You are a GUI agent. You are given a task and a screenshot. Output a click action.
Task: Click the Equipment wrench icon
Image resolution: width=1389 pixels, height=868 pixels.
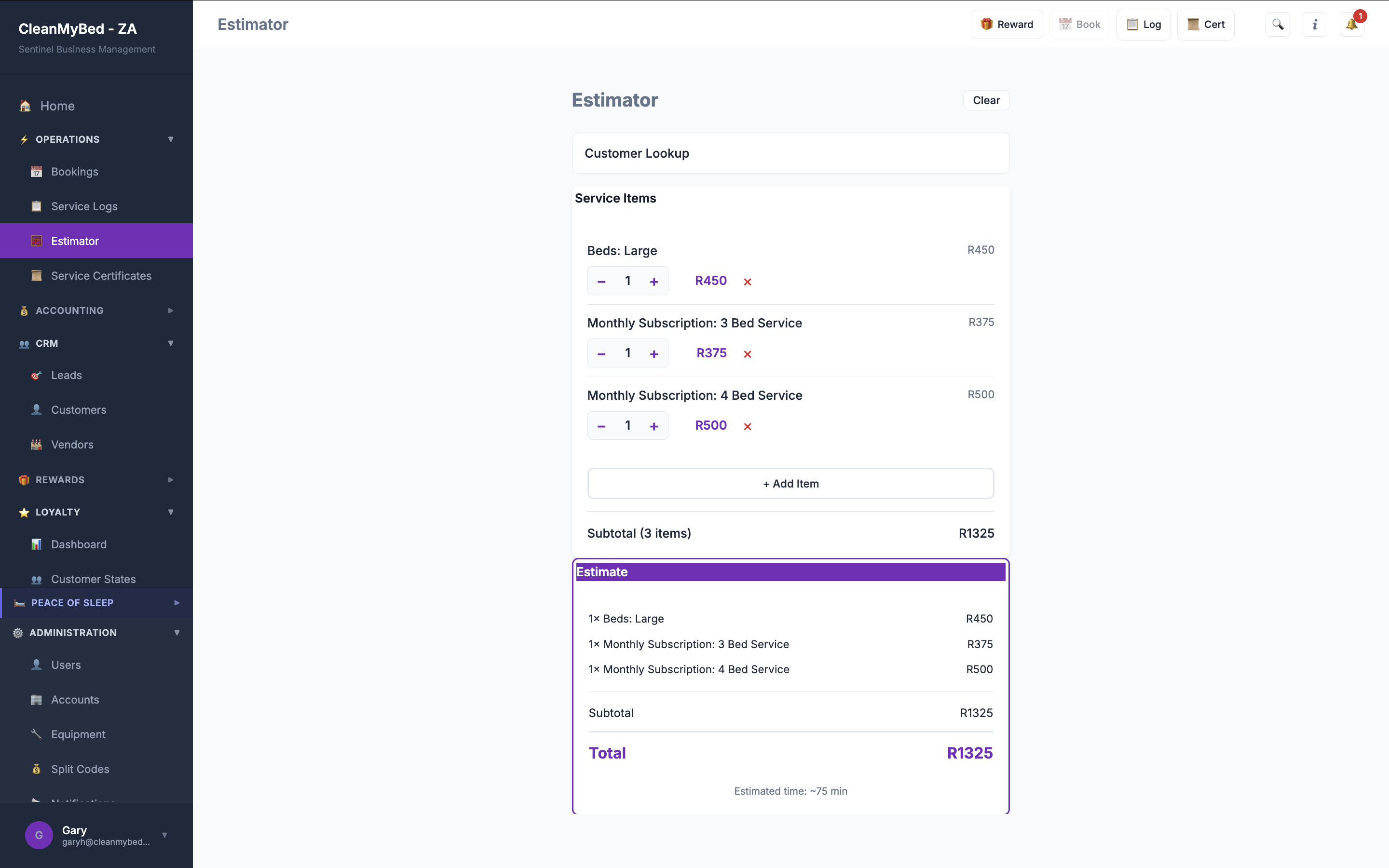36,733
